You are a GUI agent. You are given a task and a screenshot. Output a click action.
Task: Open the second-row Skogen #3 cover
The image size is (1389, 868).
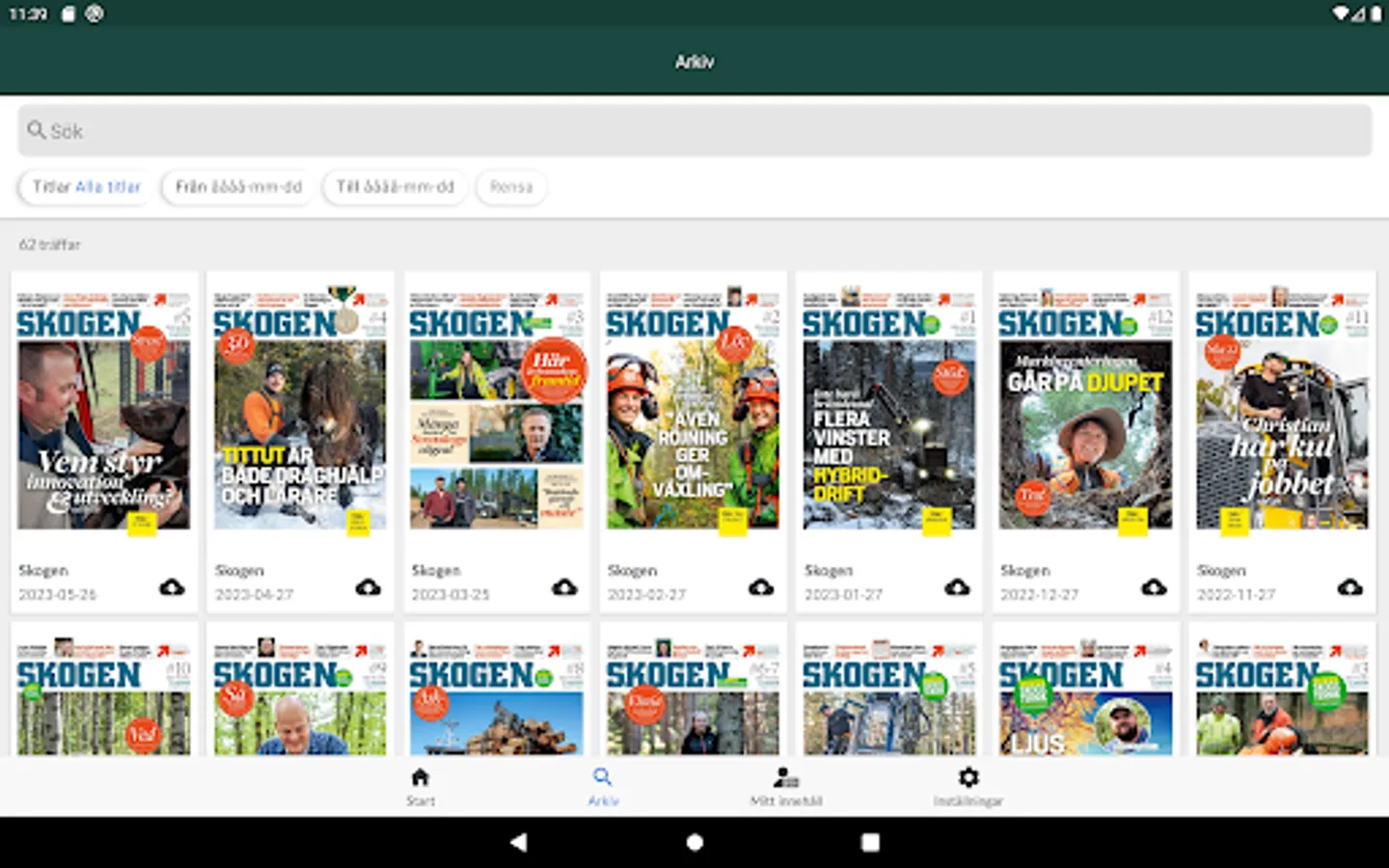1282,695
